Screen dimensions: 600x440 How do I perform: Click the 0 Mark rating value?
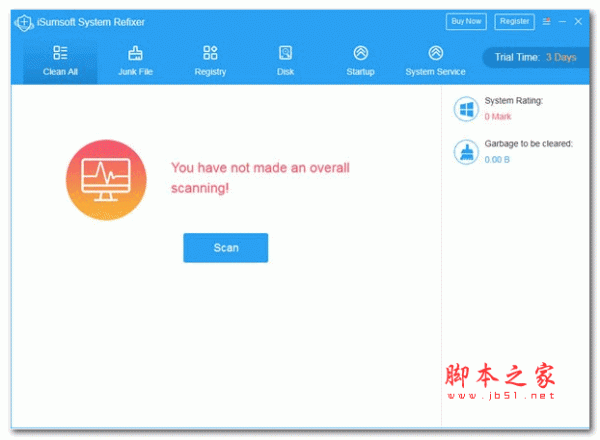click(498, 117)
